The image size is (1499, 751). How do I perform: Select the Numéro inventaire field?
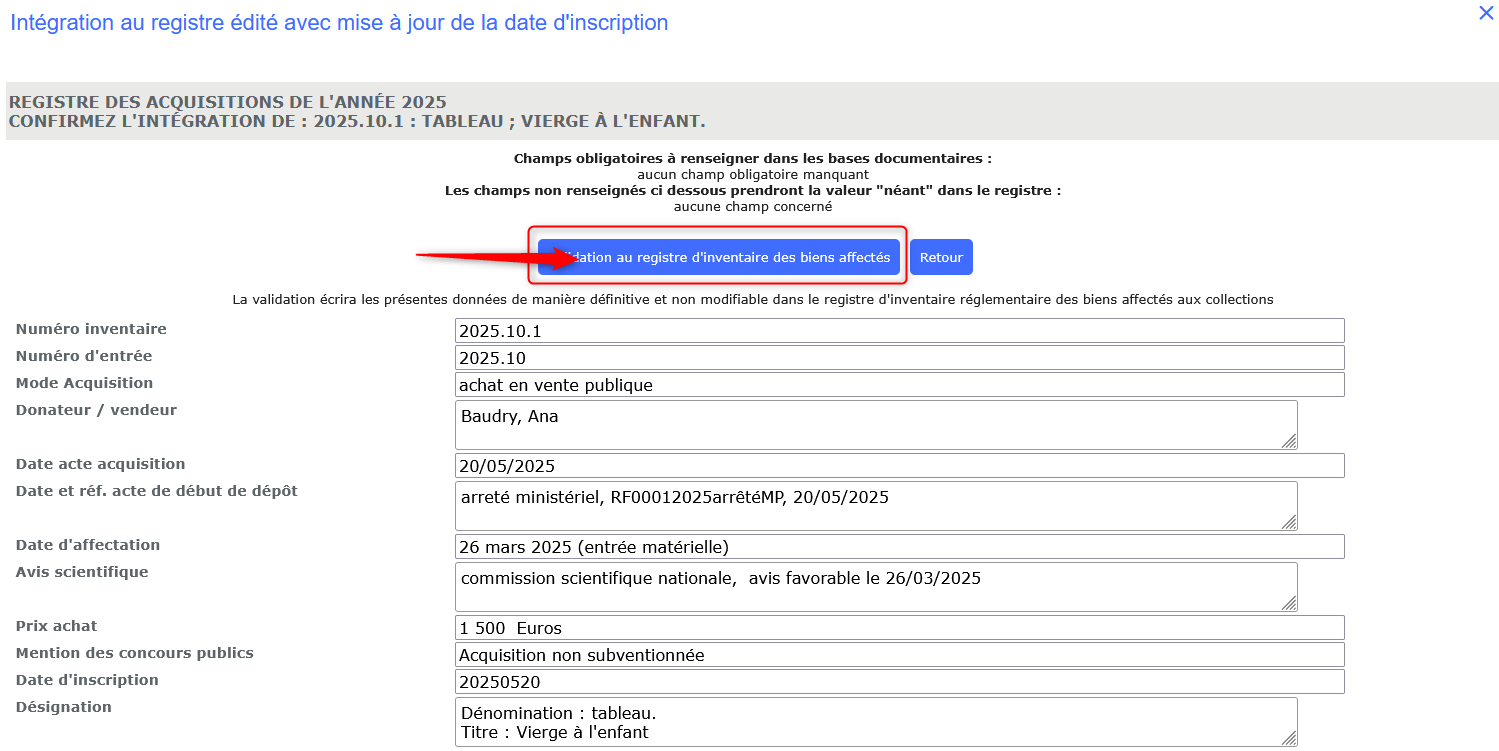(899, 331)
